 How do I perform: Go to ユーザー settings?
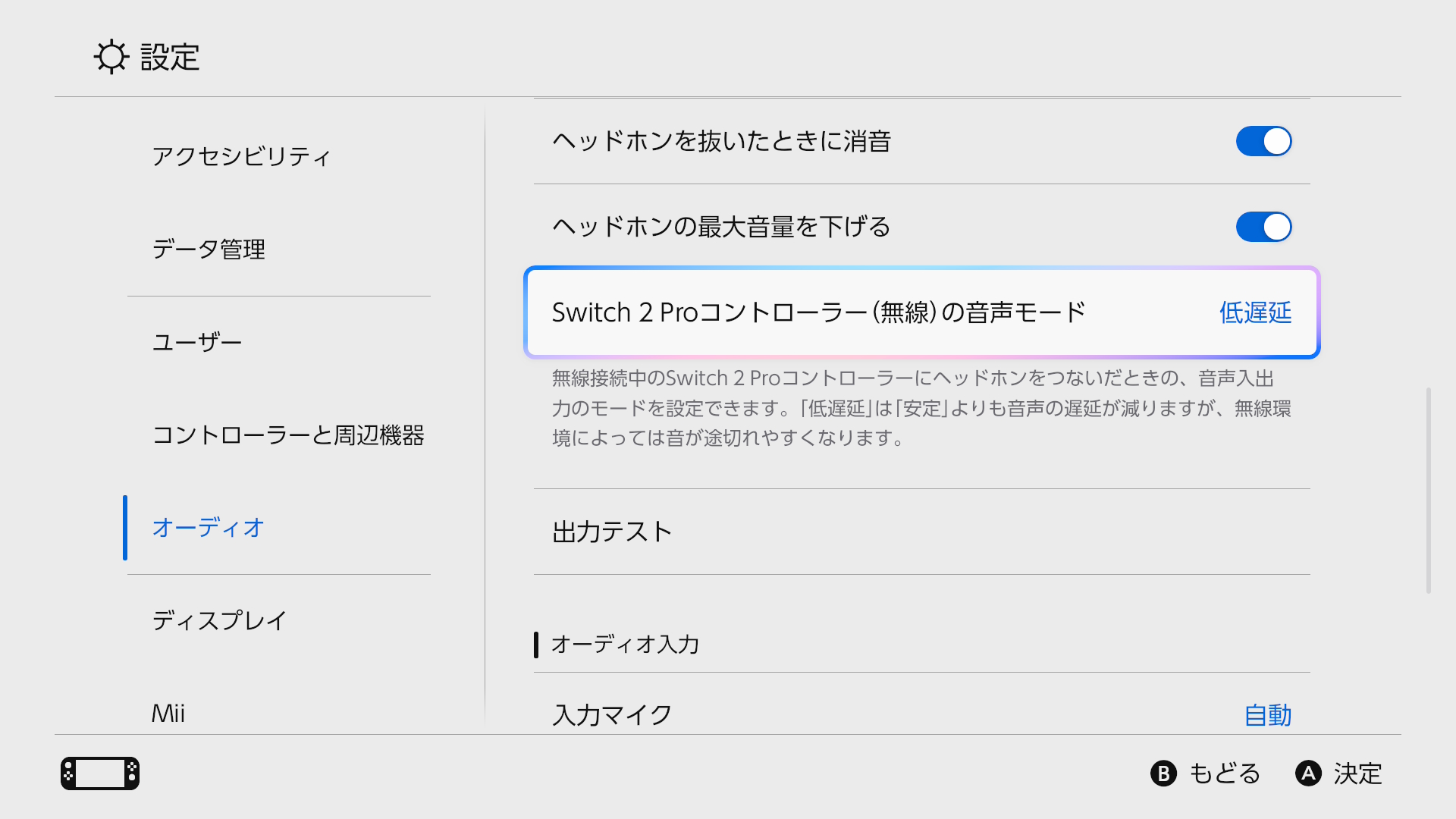[x=197, y=342]
